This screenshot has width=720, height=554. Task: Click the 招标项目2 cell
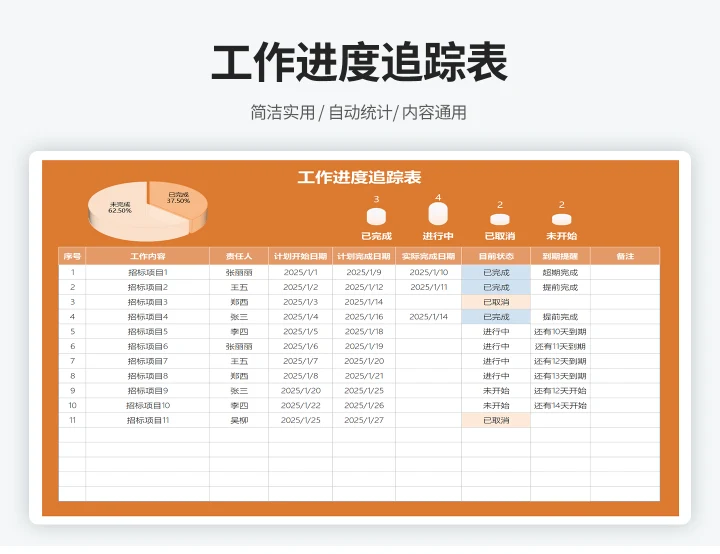(x=147, y=287)
